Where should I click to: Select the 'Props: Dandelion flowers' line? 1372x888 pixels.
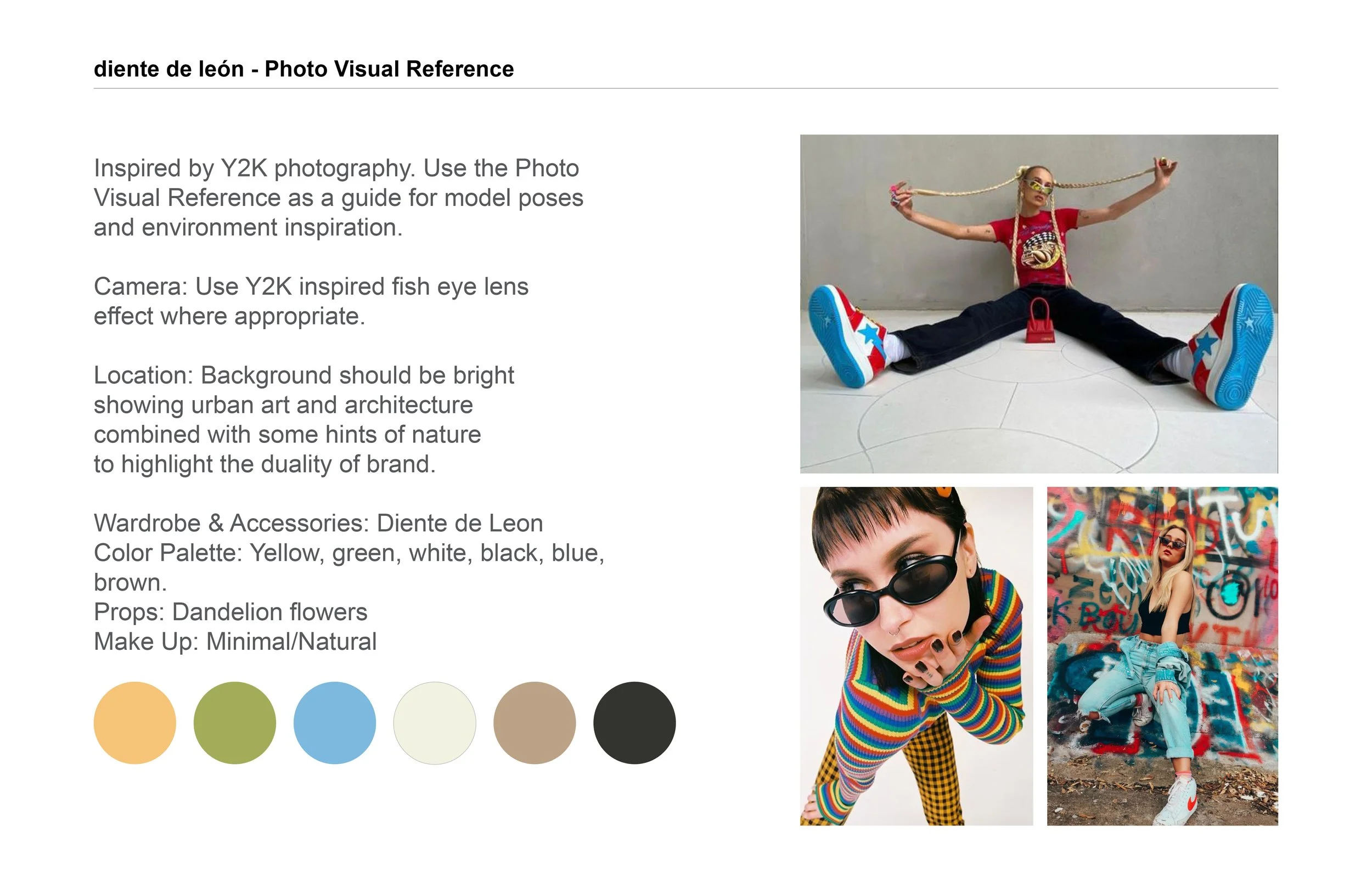tap(230, 612)
